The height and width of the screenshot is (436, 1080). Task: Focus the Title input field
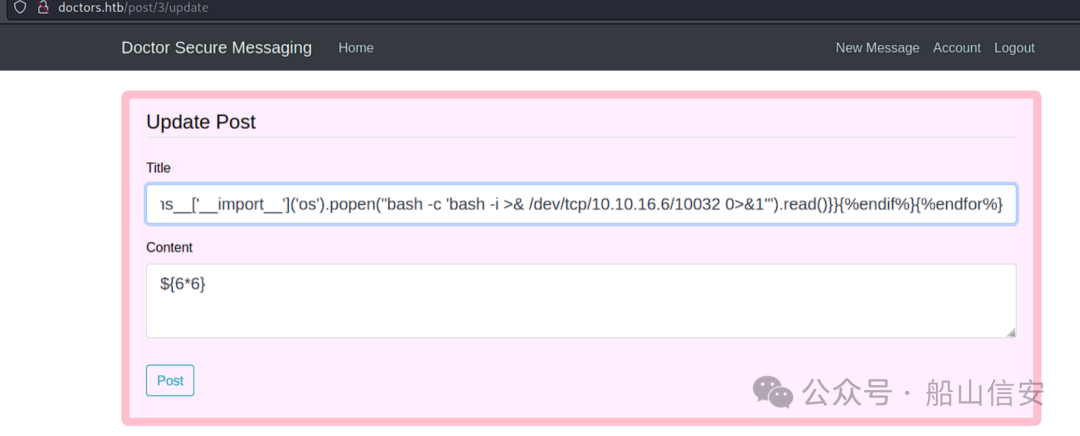(581, 204)
